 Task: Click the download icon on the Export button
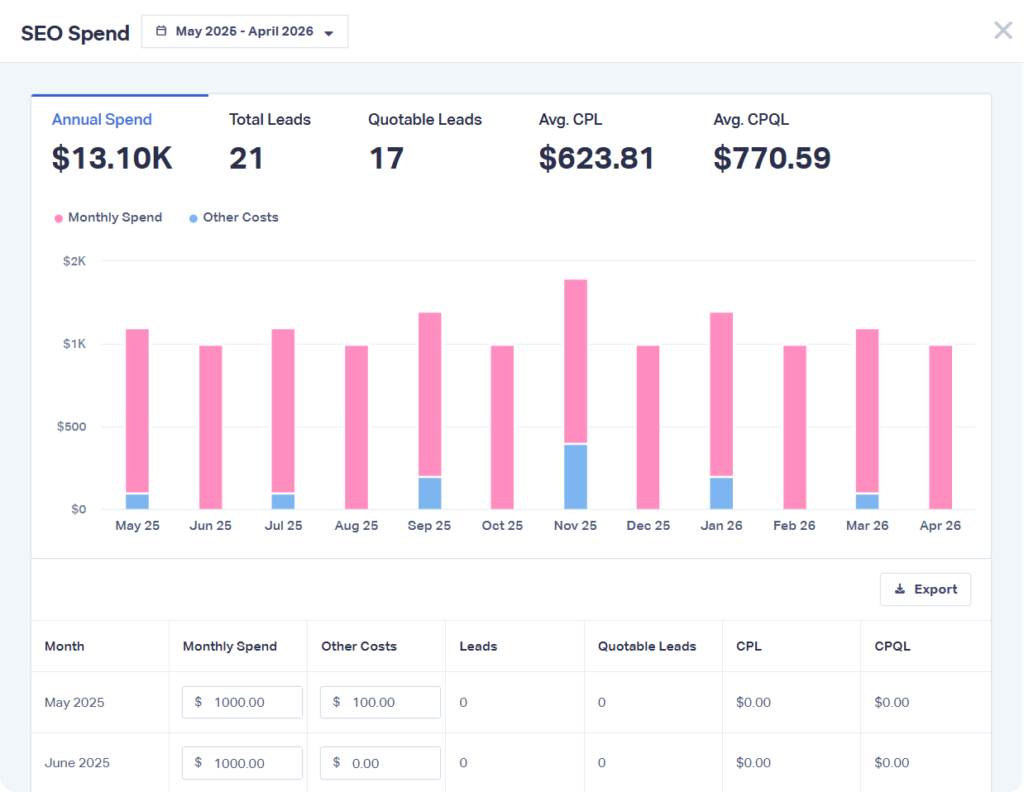[901, 589]
